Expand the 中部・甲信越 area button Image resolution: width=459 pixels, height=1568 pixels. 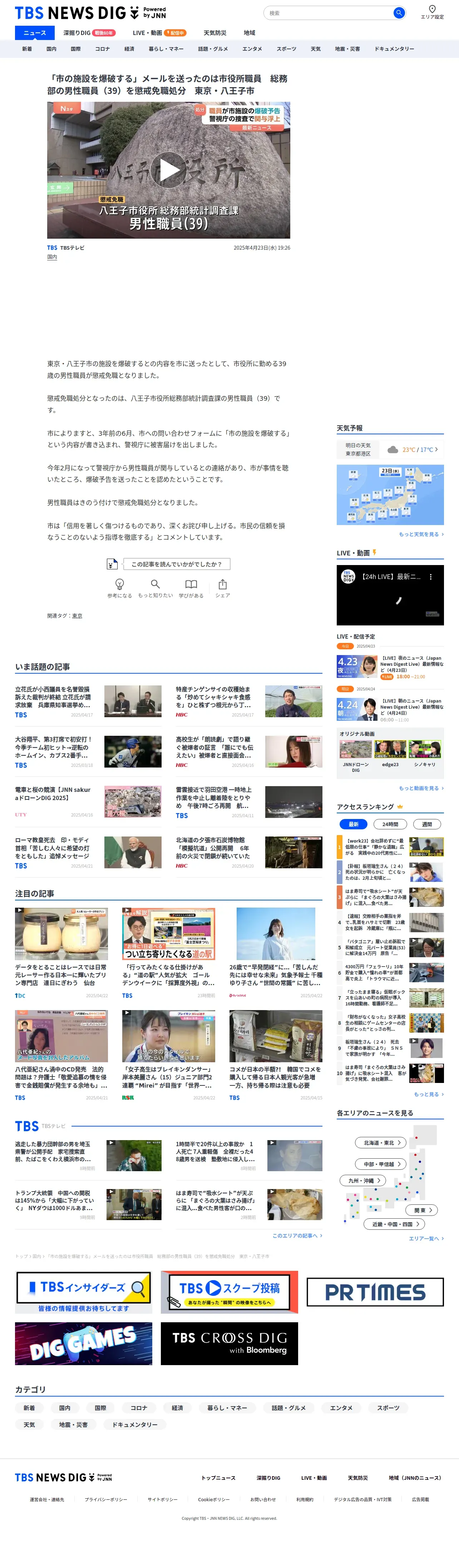coord(381,1164)
